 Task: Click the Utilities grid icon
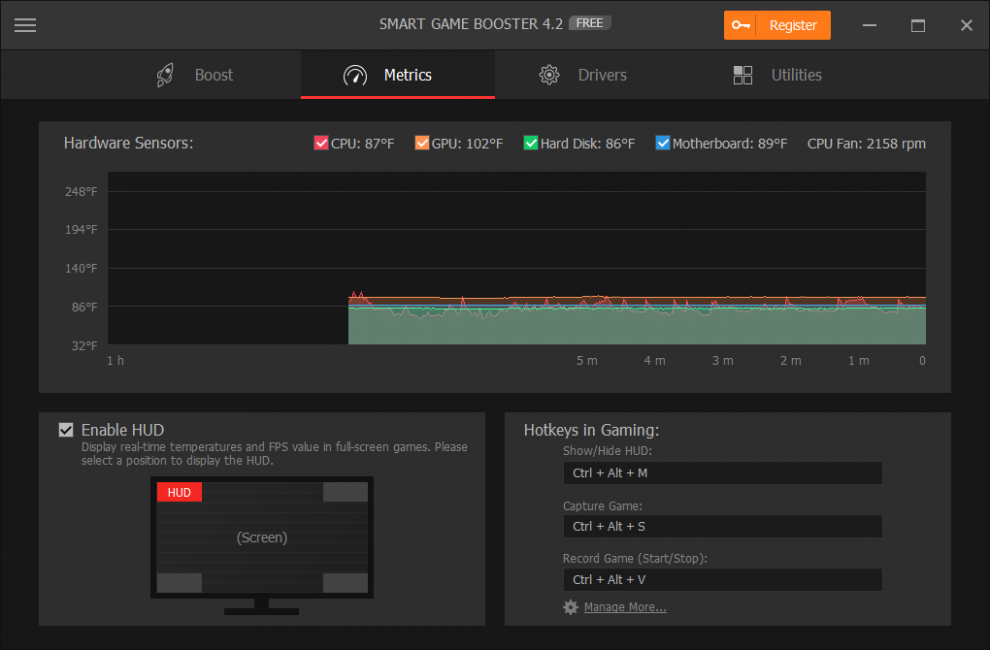pos(742,74)
